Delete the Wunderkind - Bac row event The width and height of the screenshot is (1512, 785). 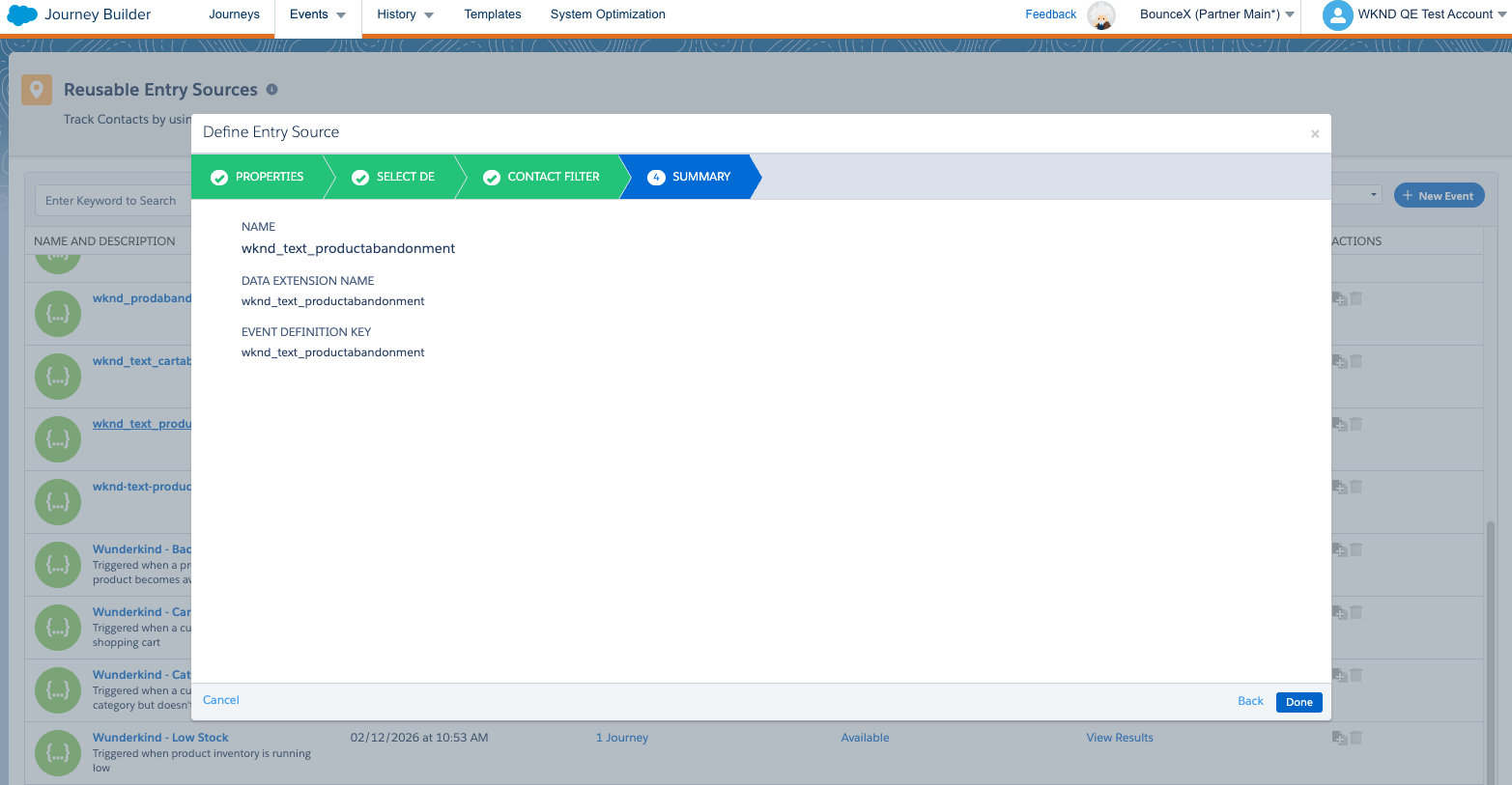pyautogui.click(x=1356, y=549)
